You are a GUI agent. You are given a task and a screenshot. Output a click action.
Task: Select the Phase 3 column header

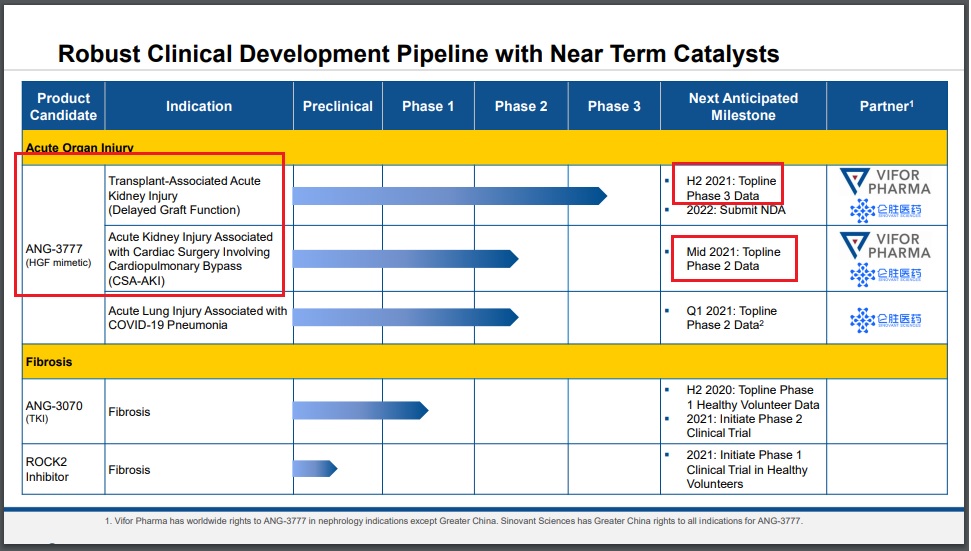614,106
